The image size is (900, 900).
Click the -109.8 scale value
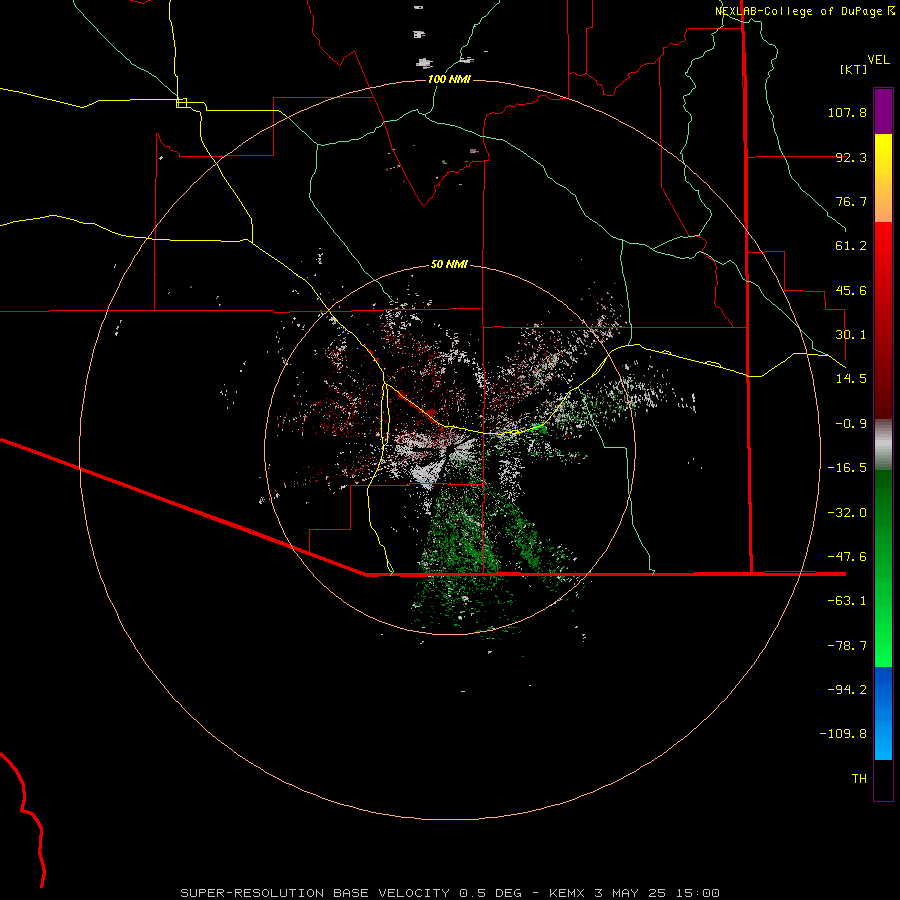[843, 734]
